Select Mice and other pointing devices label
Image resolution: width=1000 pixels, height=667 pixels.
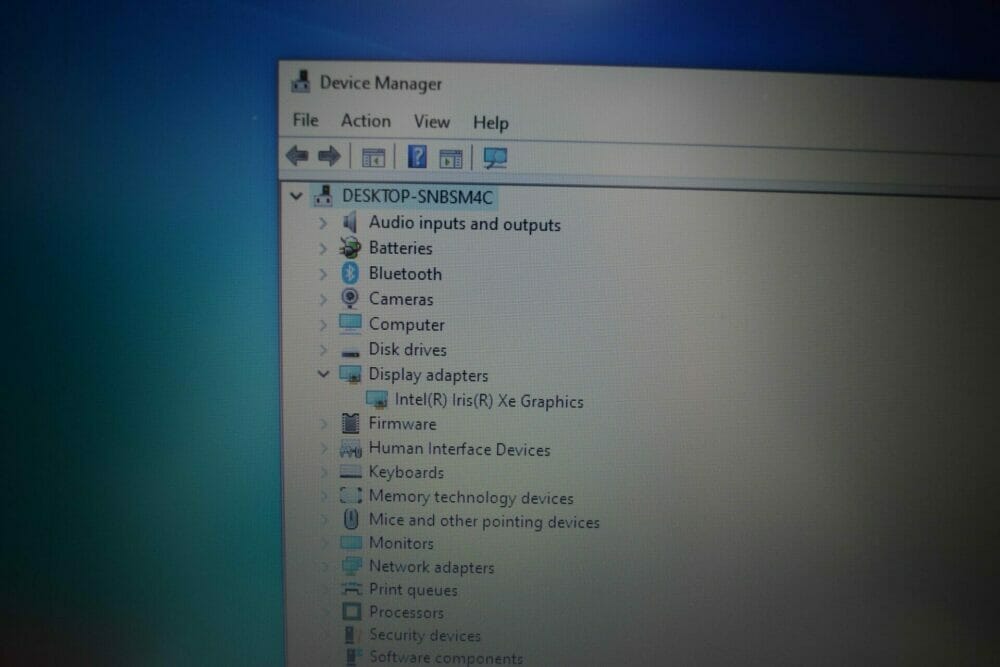[484, 520]
